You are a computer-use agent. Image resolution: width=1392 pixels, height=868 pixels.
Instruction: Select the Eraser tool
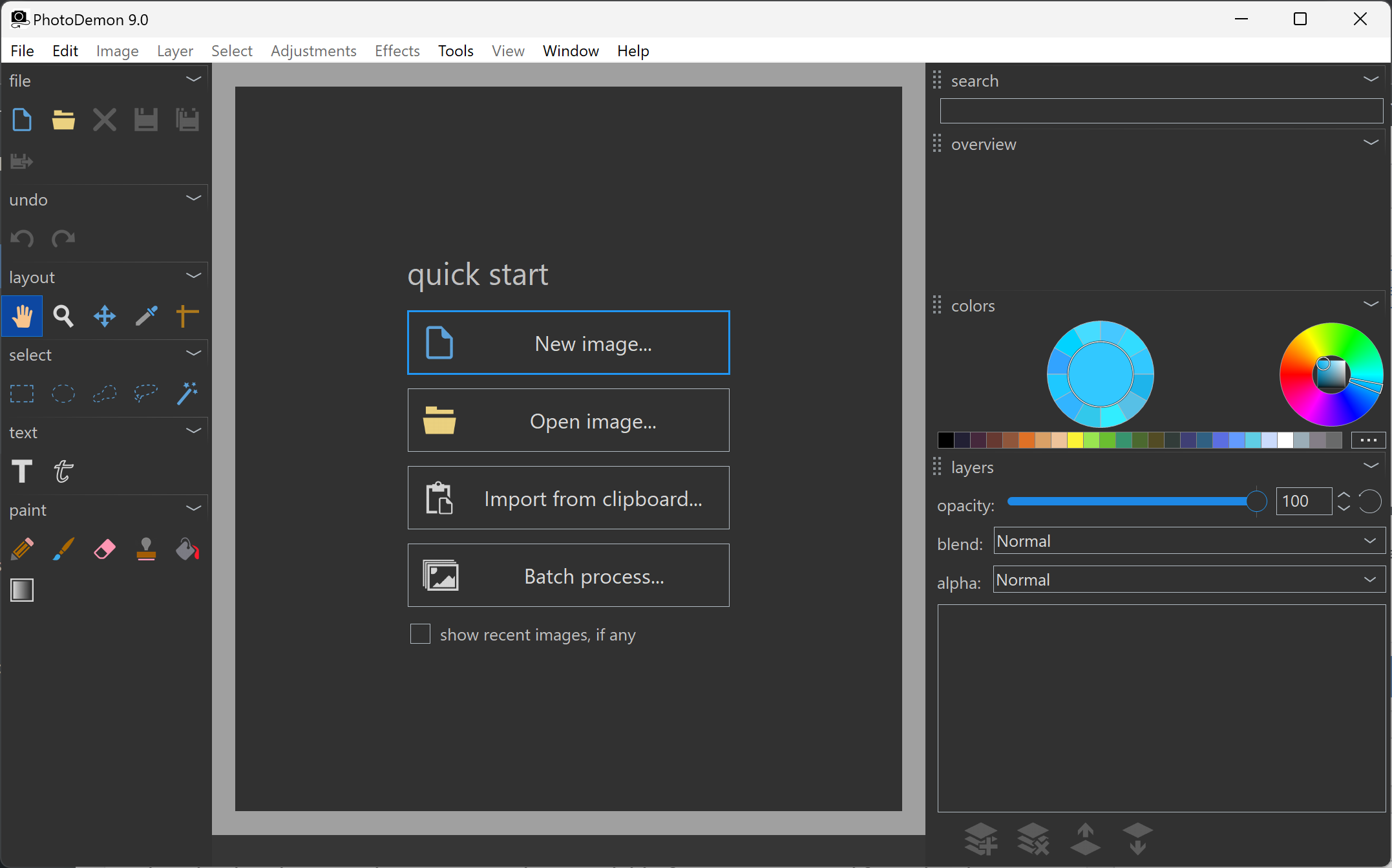pos(104,549)
